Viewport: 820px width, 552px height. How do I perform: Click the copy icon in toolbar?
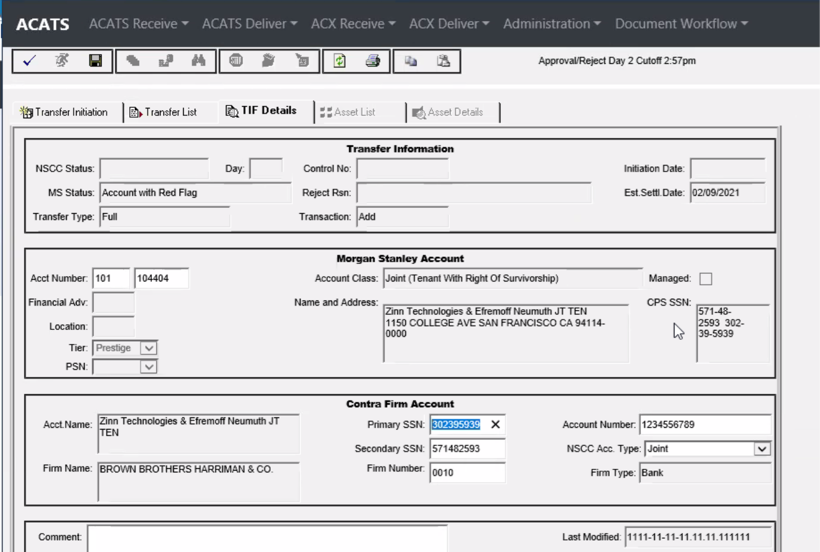pyautogui.click(x=410, y=61)
